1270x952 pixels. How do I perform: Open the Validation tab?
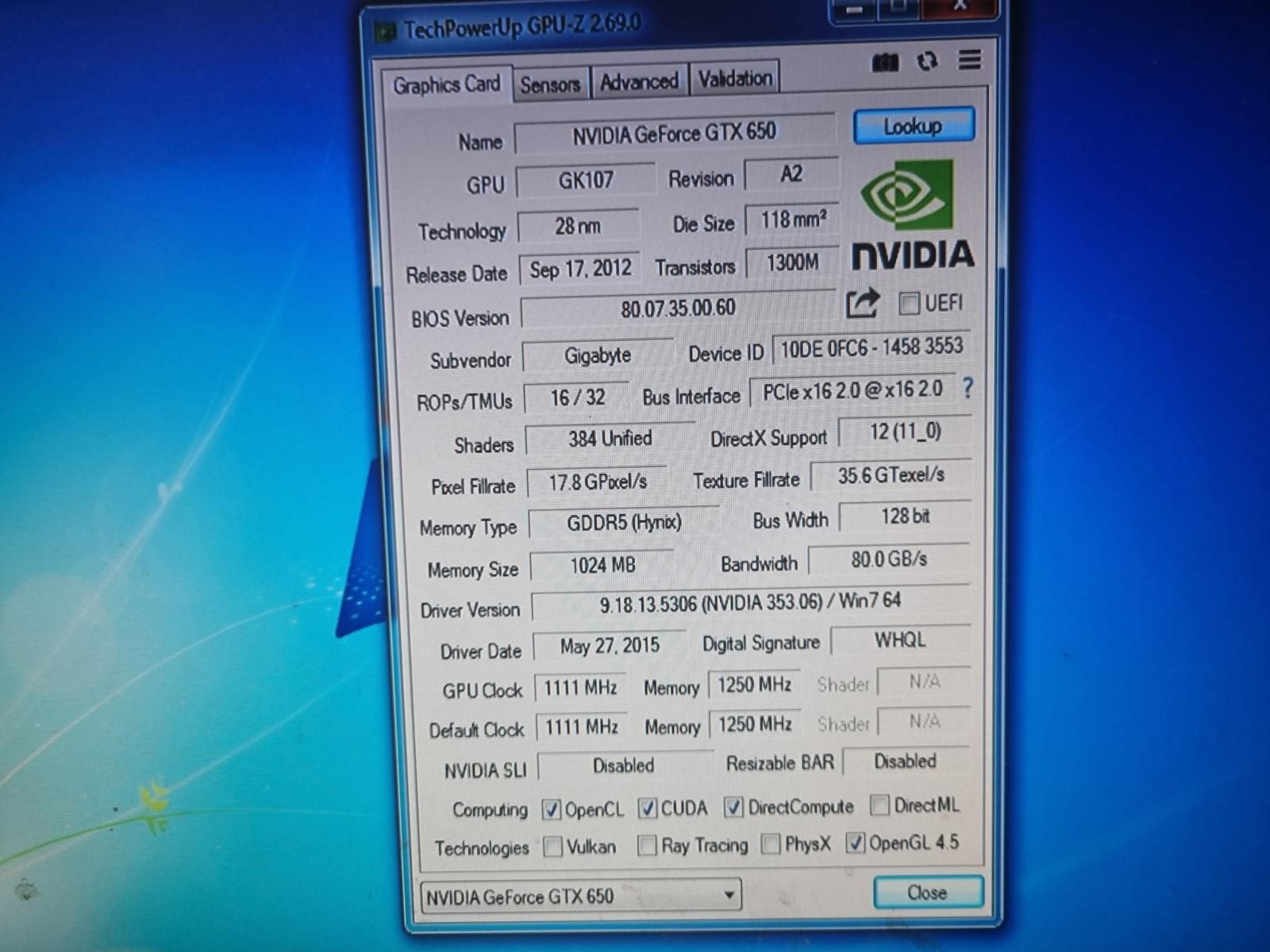point(735,79)
